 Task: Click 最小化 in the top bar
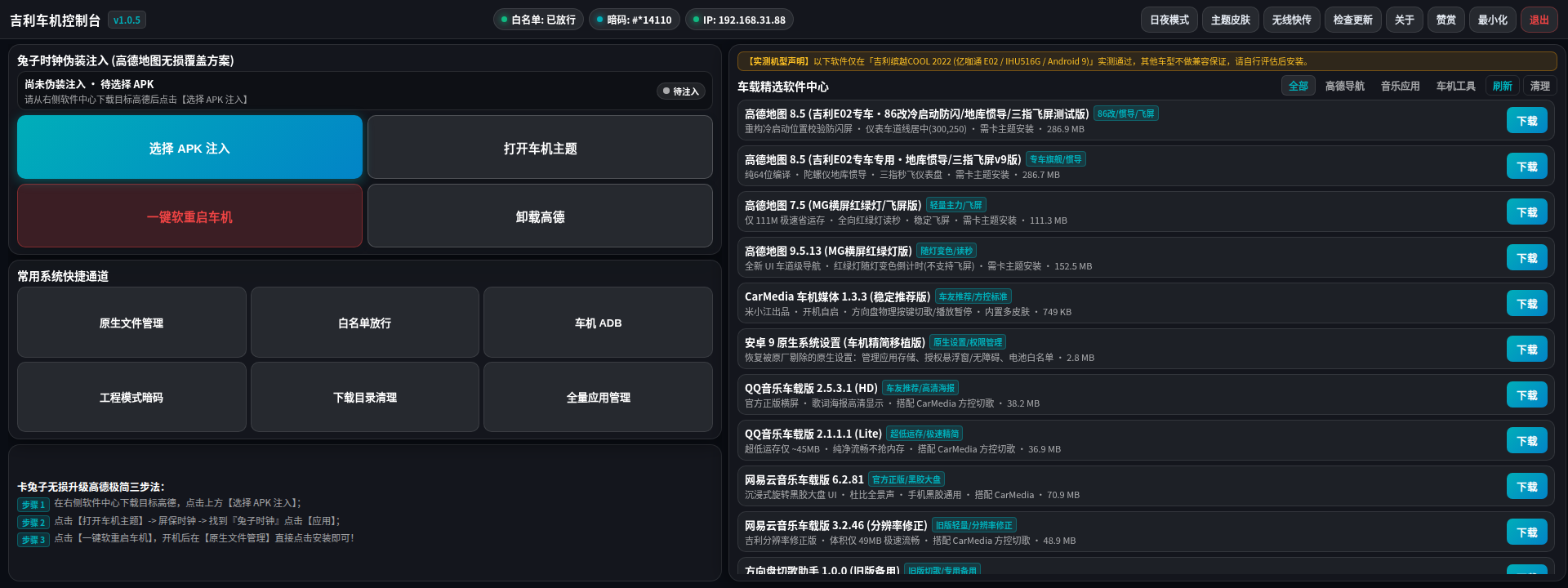1493,20
